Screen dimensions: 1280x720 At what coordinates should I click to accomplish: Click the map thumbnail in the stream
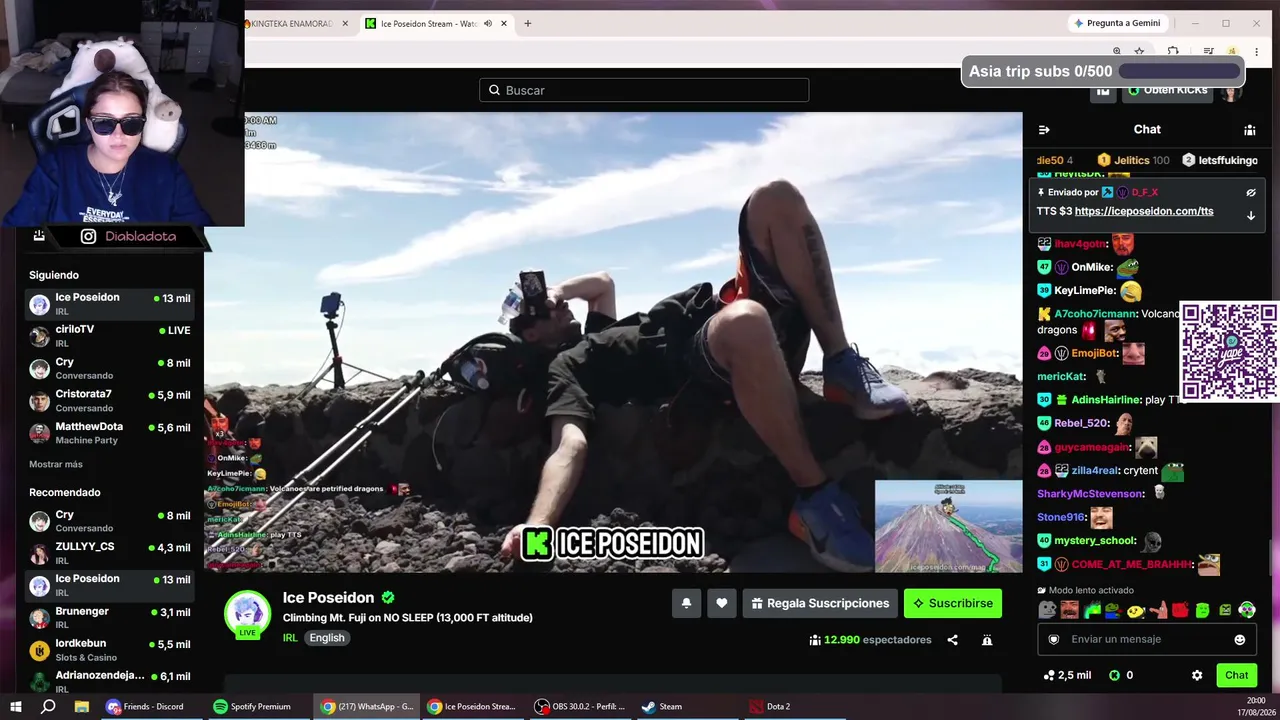(x=949, y=526)
